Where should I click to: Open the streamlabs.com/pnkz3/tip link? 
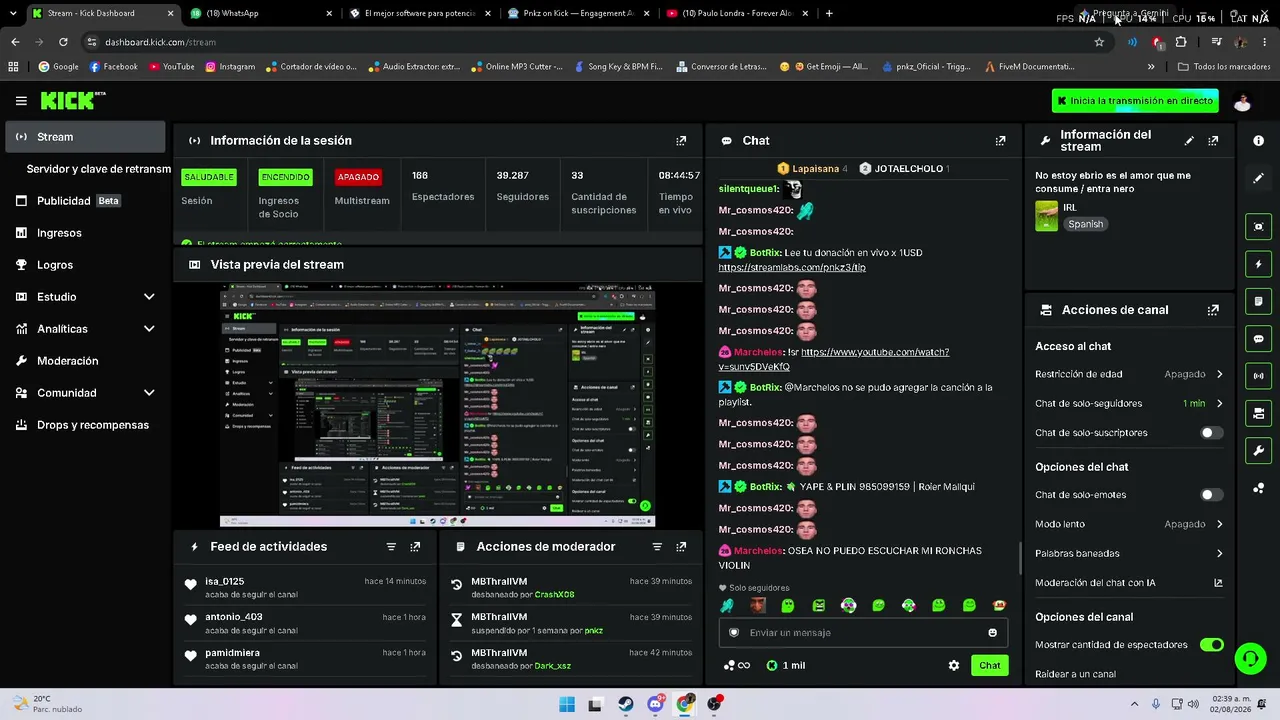(792, 268)
